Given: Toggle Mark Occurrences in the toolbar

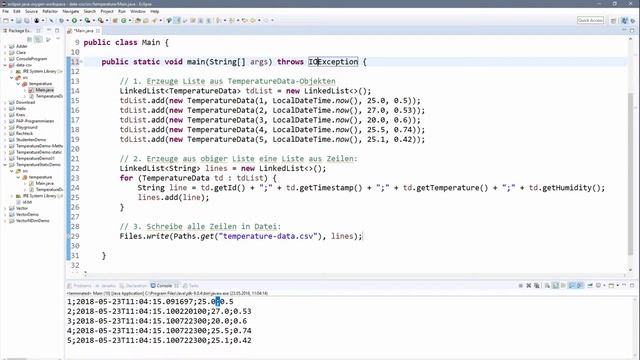Looking at the screenshot, I should [x=177, y=20].
